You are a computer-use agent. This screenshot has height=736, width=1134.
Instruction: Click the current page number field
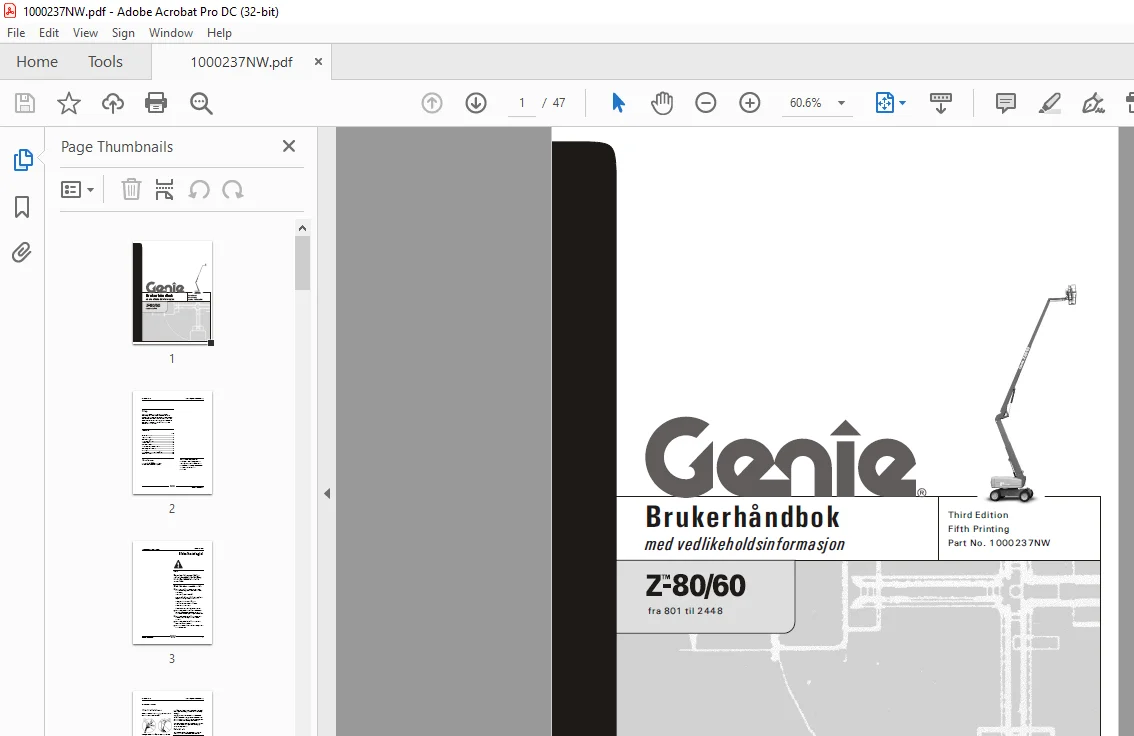coord(521,103)
